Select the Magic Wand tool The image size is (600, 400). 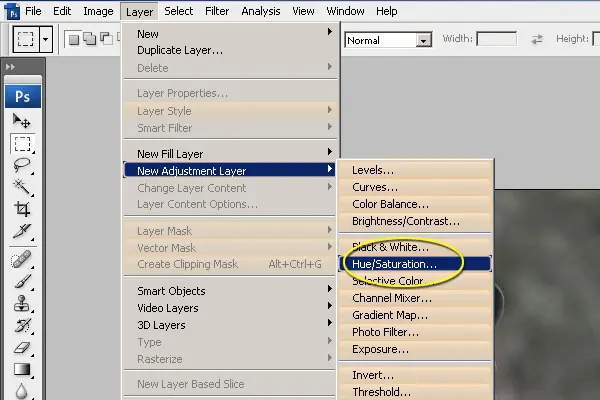coord(22,187)
